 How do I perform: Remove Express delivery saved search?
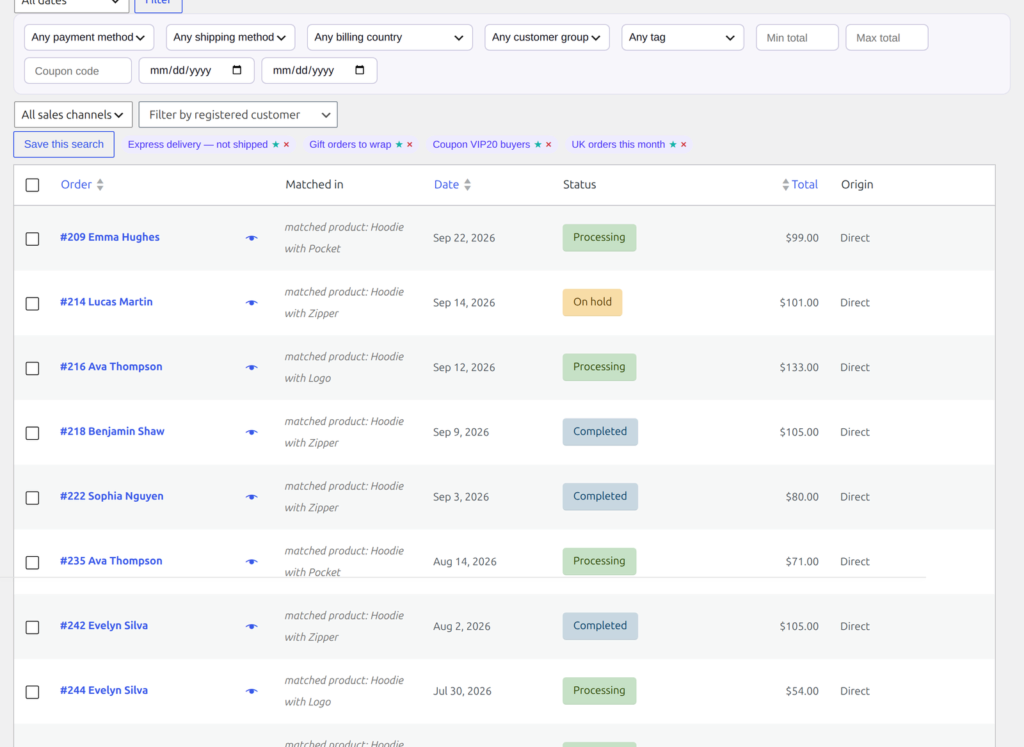(286, 144)
